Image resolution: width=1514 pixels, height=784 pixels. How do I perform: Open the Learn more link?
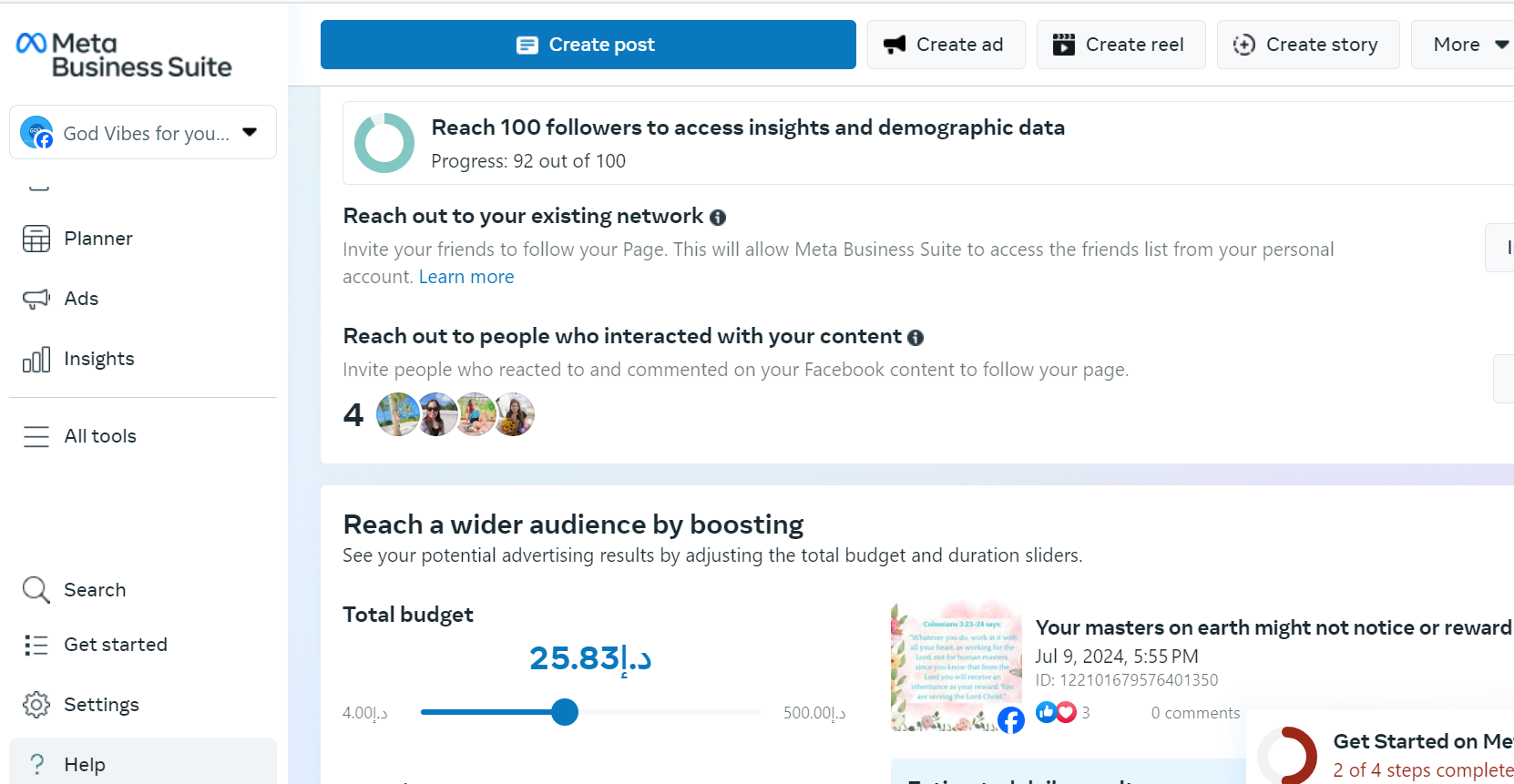point(466,277)
